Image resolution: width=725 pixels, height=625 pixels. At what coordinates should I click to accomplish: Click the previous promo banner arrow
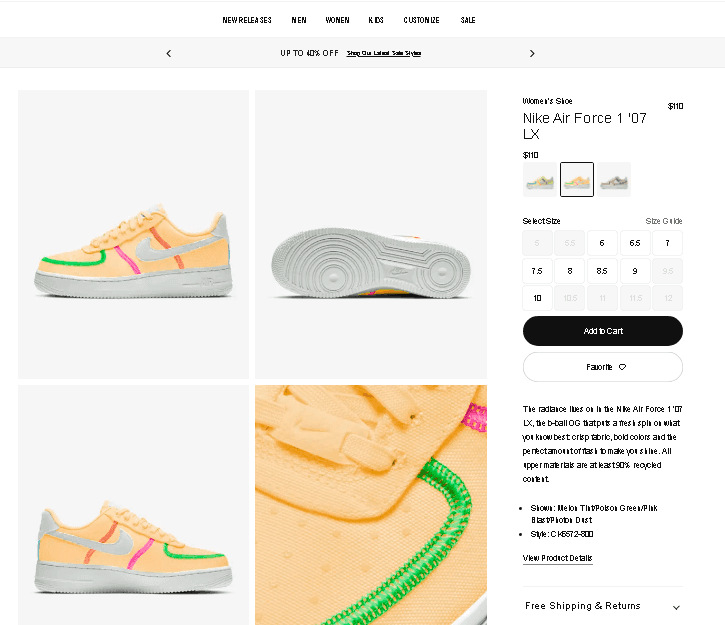click(x=168, y=53)
